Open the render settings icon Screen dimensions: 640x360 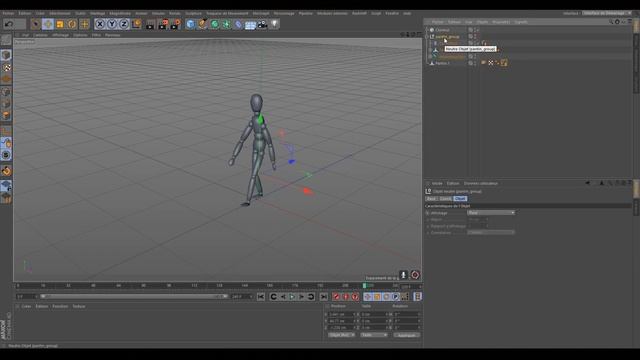176,24
